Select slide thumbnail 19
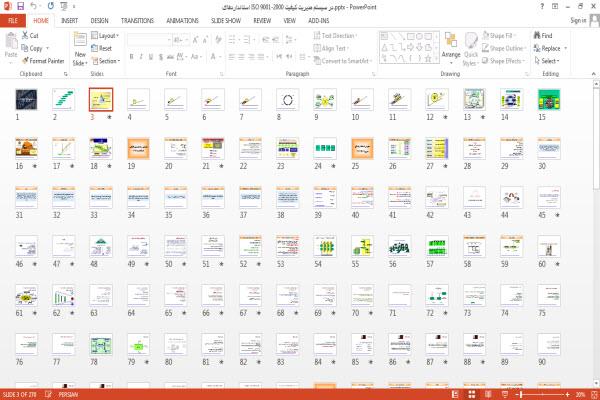The width and height of the screenshot is (600, 400). click(138, 149)
